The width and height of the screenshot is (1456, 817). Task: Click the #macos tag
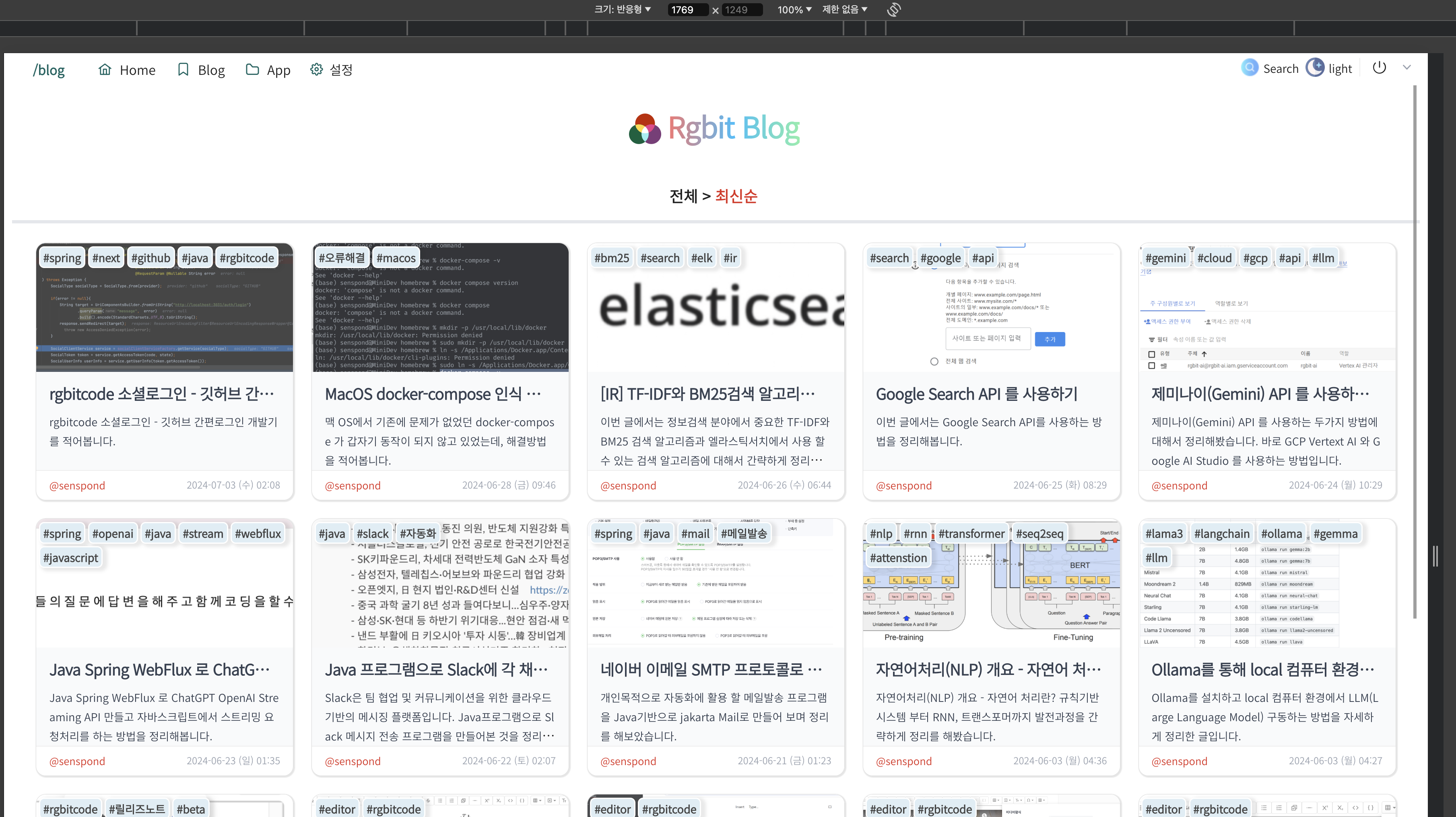[x=396, y=258]
